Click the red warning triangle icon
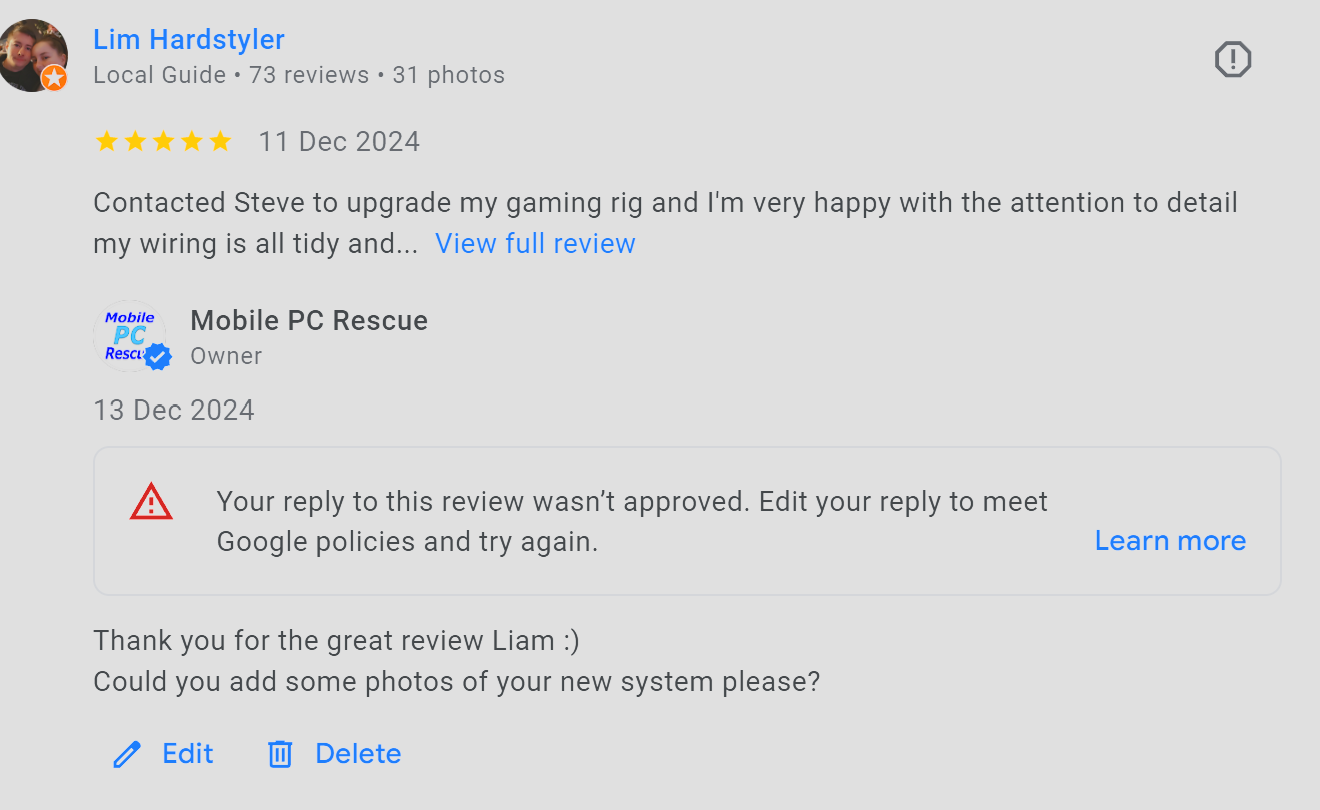This screenshot has height=810, width=1320. point(151,502)
